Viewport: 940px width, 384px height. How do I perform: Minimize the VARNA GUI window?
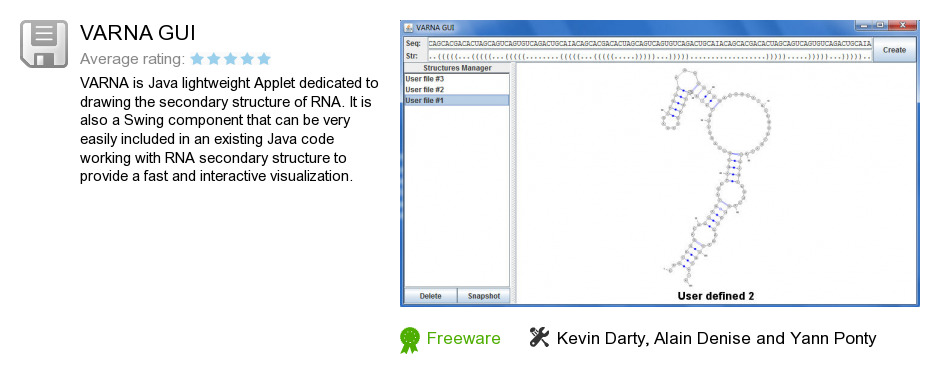pyautogui.click(x=863, y=26)
